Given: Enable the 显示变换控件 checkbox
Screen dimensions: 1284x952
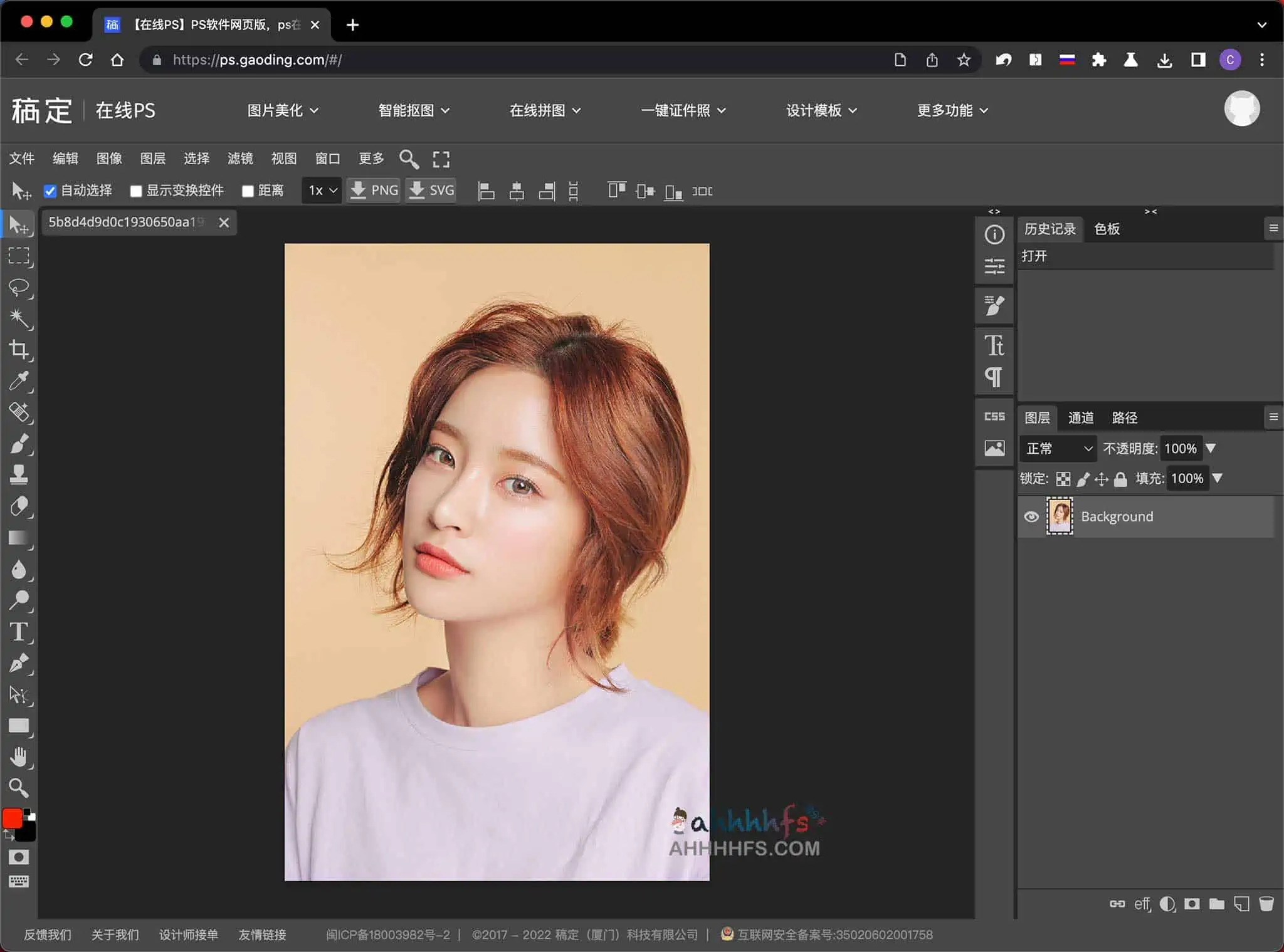Looking at the screenshot, I should 136,191.
